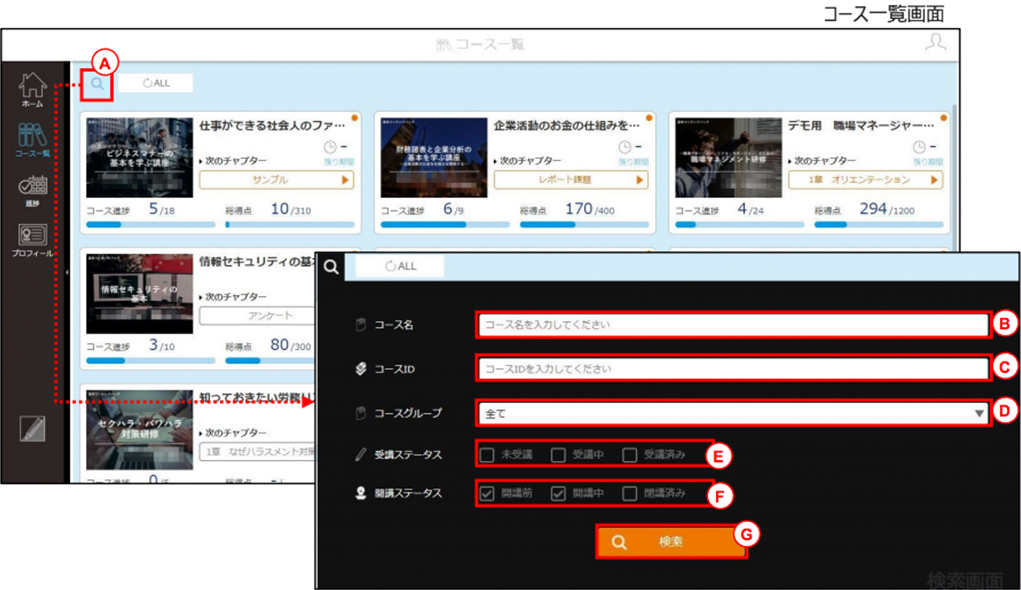
Task: Click the 企業活動のお金の仕組み course thumbnail
Action: click(434, 158)
